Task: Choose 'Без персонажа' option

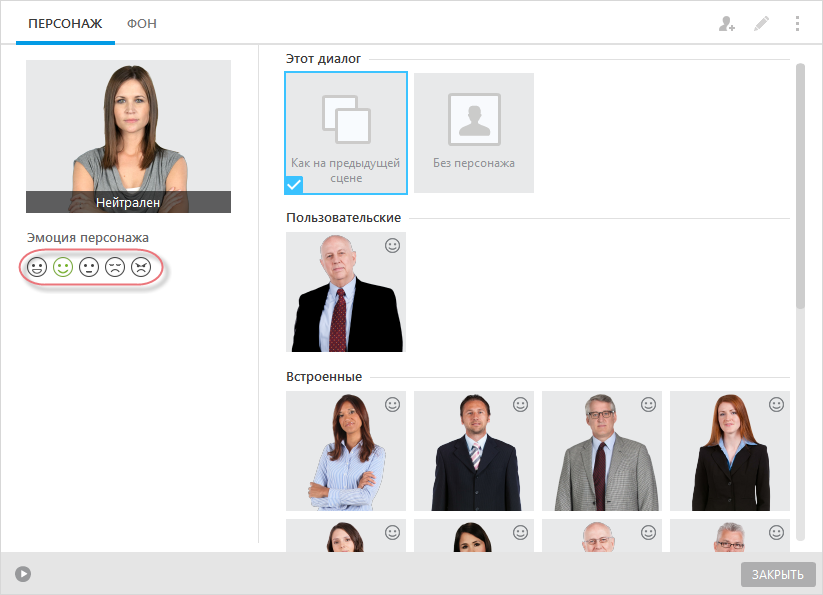Action: click(474, 133)
